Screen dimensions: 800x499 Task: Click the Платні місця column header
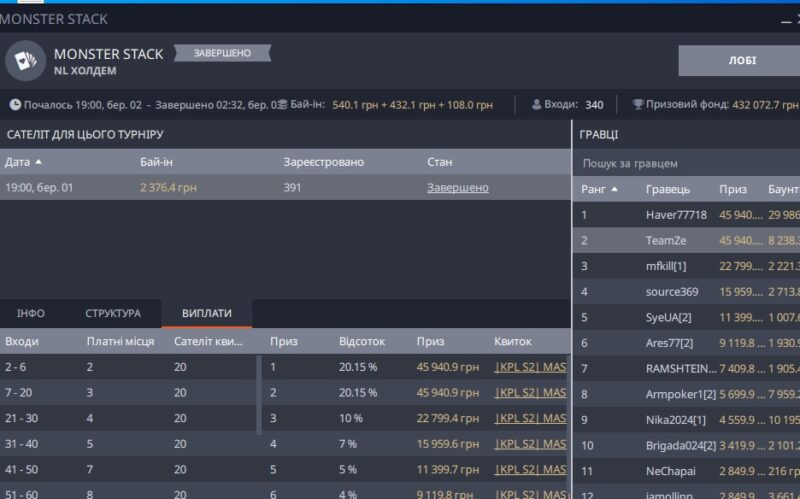click(x=120, y=341)
